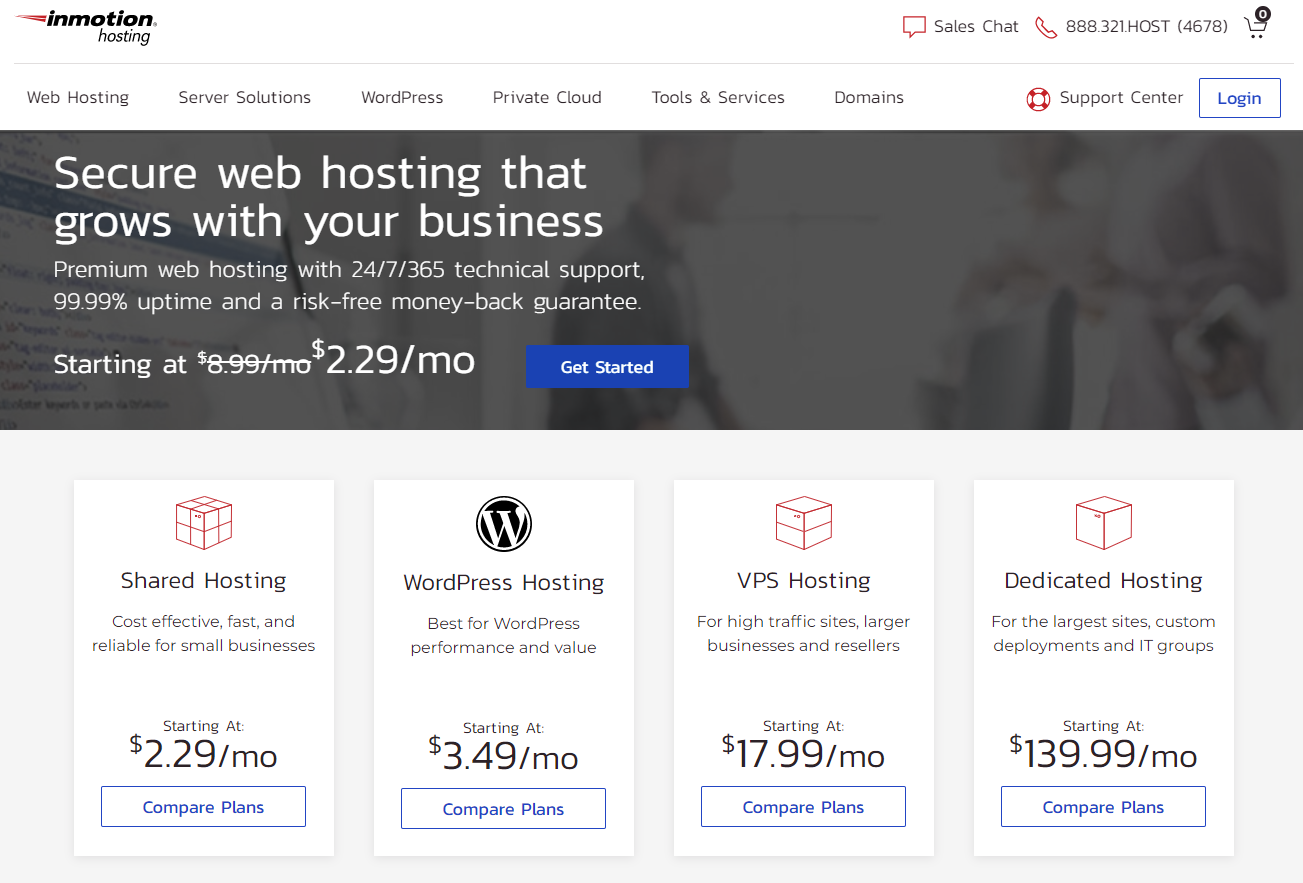Click the VPS Hosting heading
The height and width of the screenshot is (883, 1303).
tap(804, 581)
